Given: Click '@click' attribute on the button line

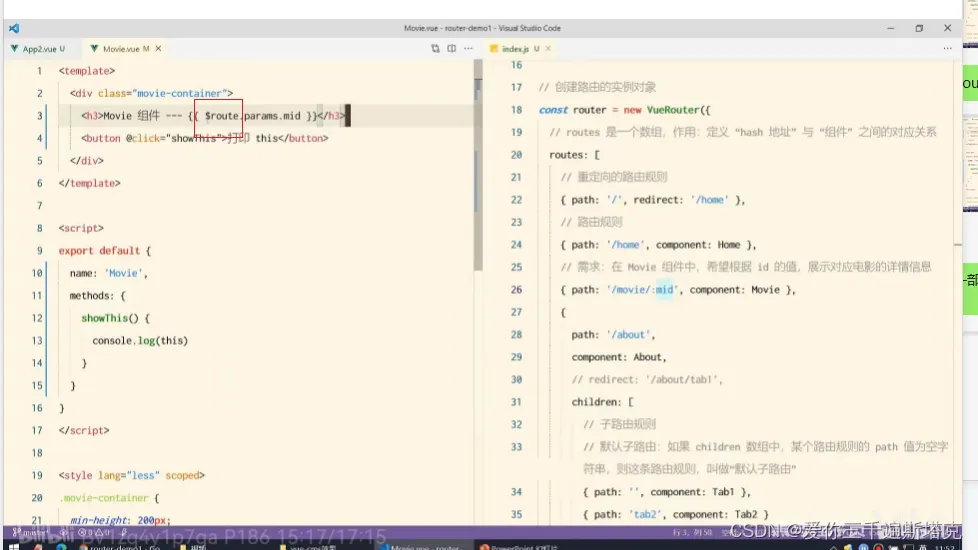Looking at the screenshot, I should [143, 138].
